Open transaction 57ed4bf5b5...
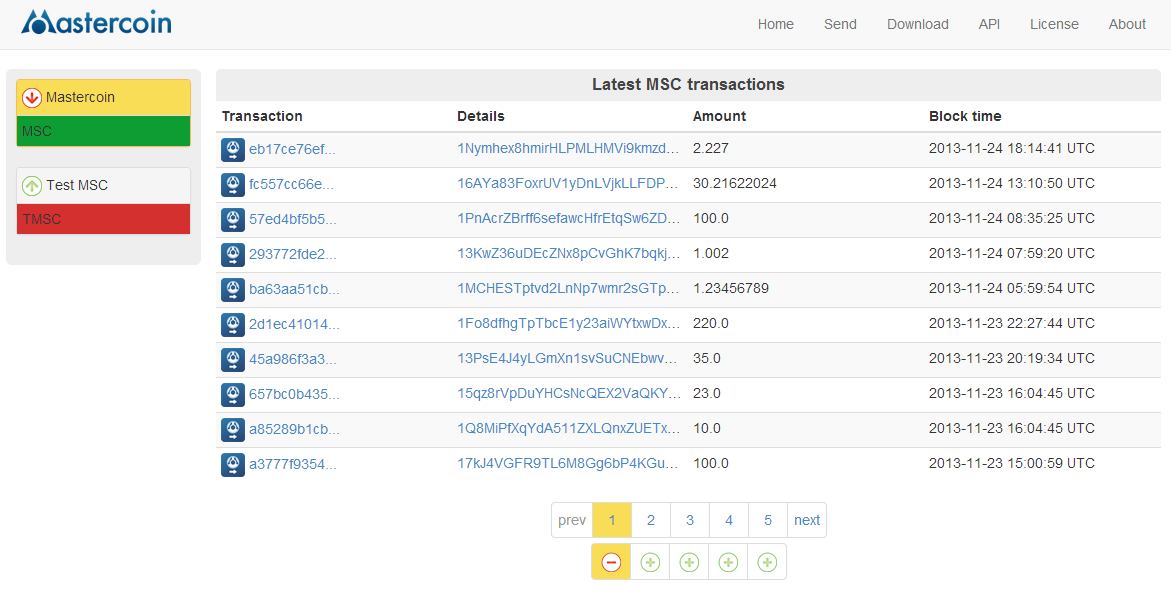The height and width of the screenshot is (591, 1171). coord(293,220)
